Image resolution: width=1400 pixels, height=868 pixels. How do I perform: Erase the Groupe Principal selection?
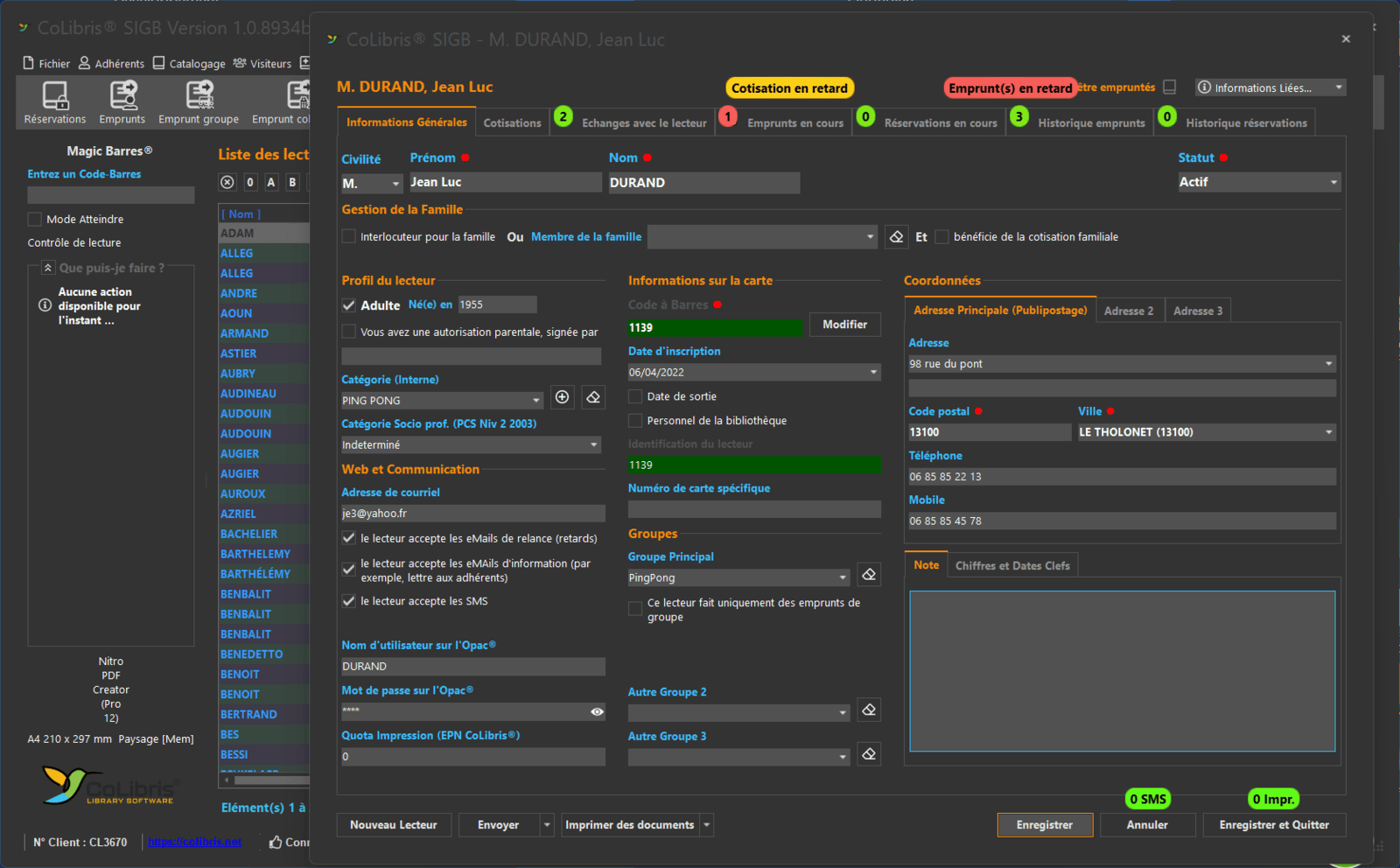tap(869, 575)
